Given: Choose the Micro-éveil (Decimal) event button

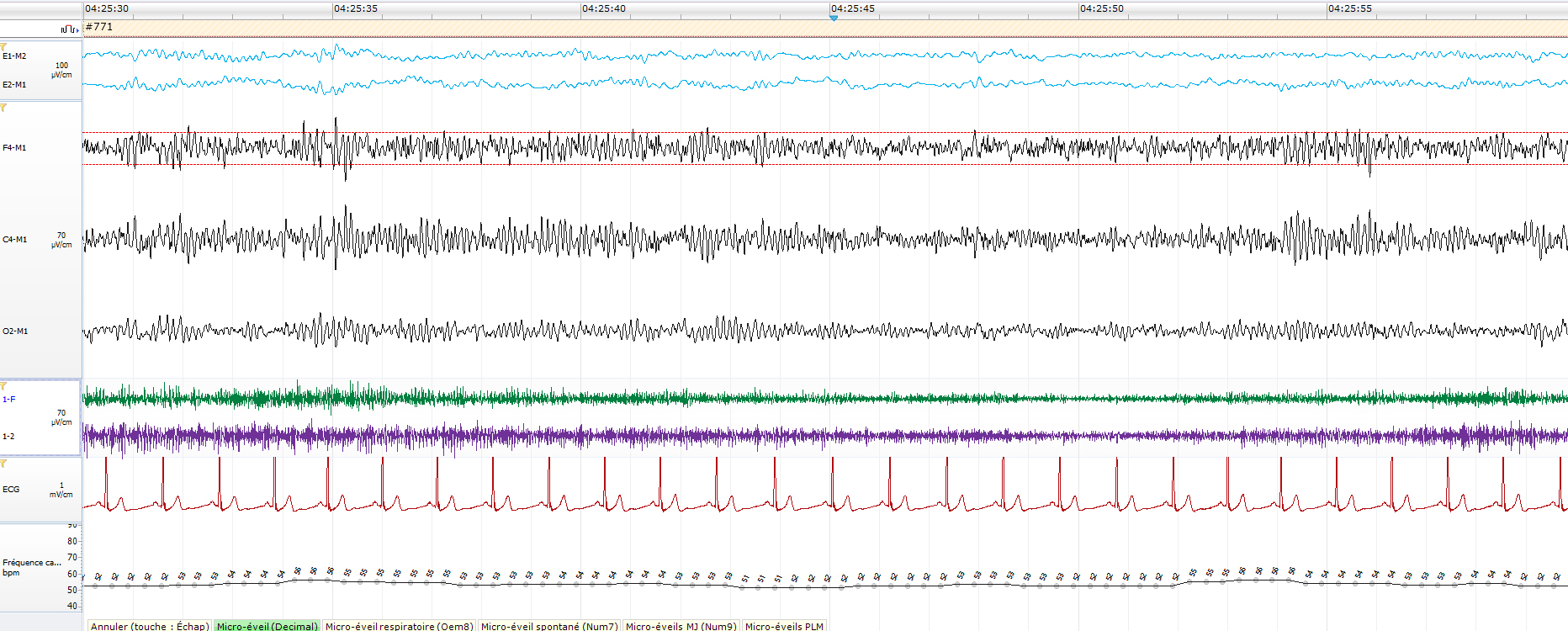Looking at the screenshot, I should coord(267,626).
